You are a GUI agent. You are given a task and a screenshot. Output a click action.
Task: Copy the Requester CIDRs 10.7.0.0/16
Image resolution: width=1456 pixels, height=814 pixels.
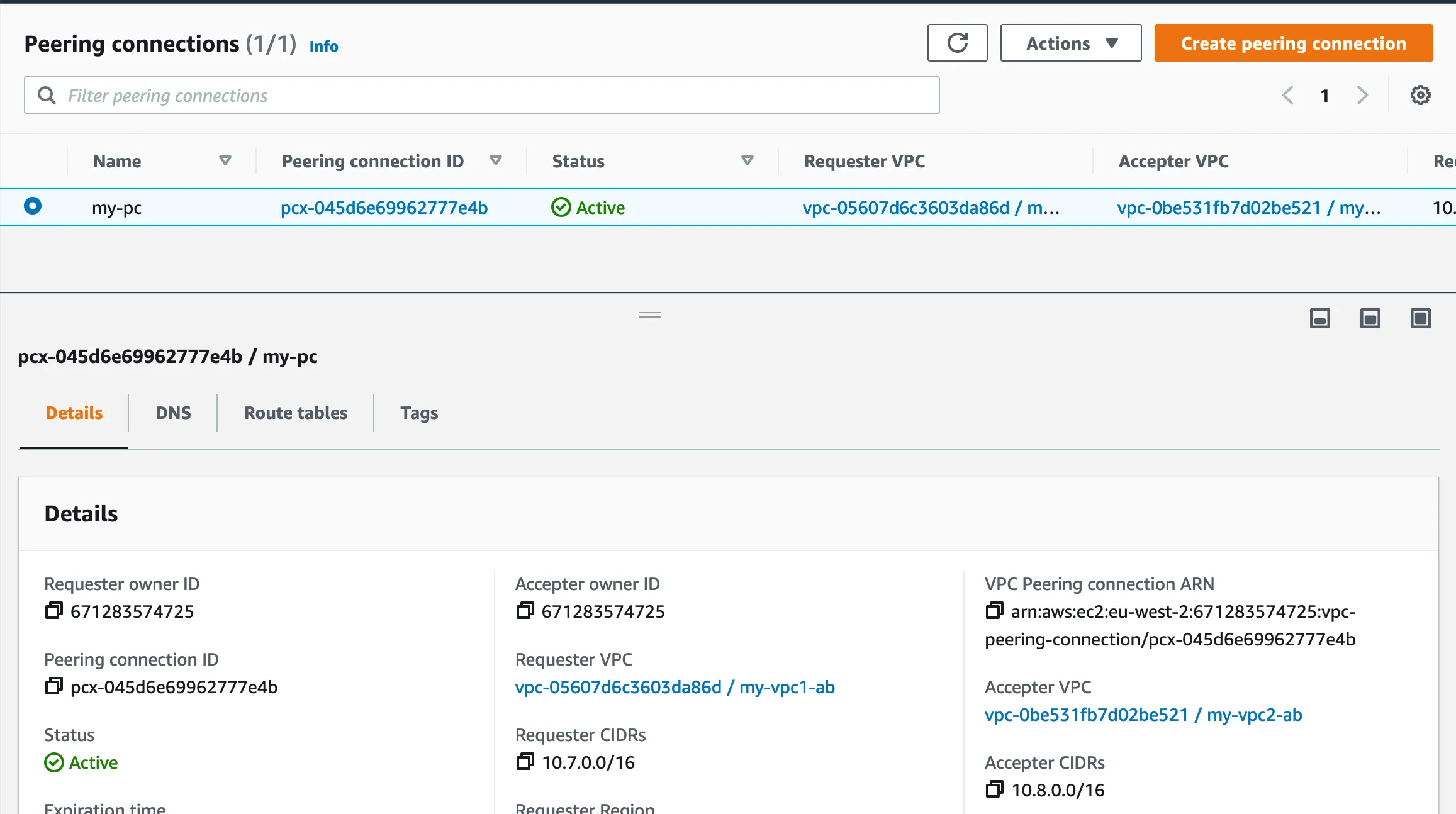coord(525,762)
